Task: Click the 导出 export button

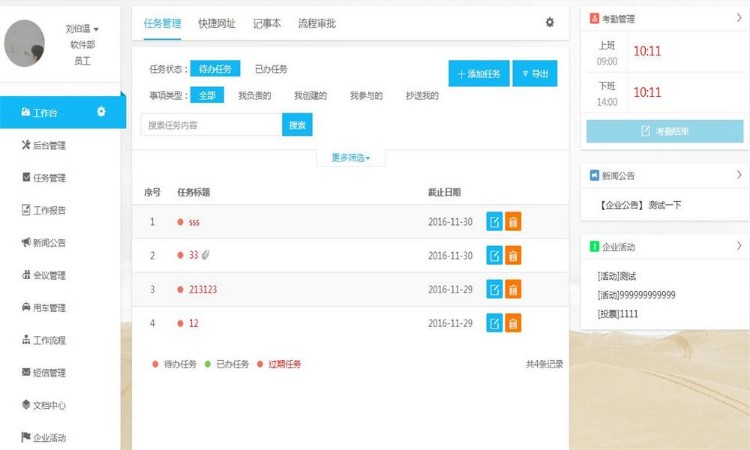Action: pos(535,74)
